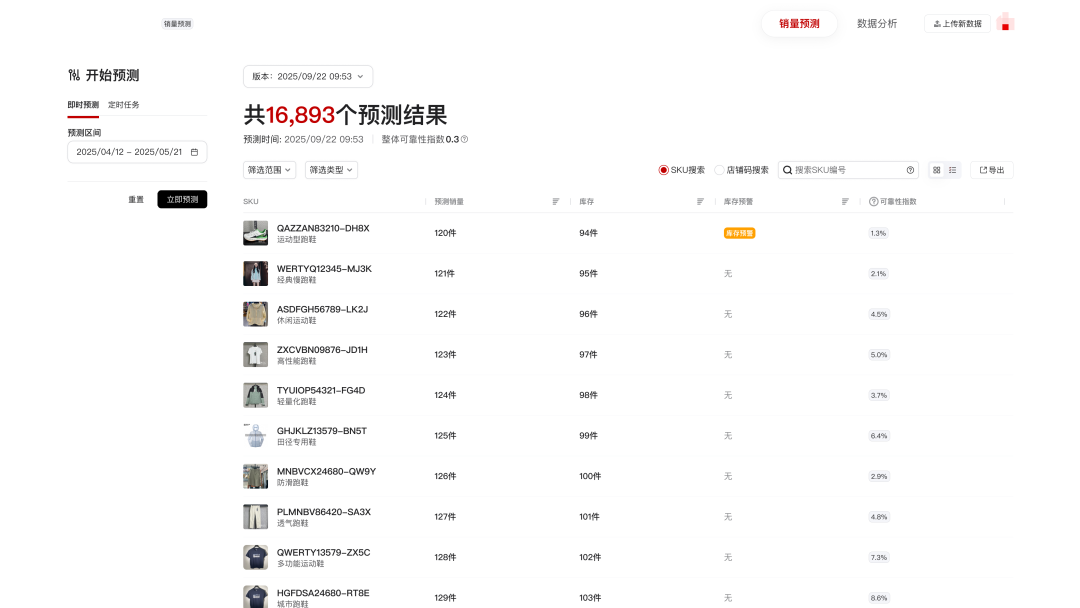Viewport: 1080px width, 608px height.
Task: Click the help icon inside the SKU search box
Action: pyautogui.click(x=909, y=170)
